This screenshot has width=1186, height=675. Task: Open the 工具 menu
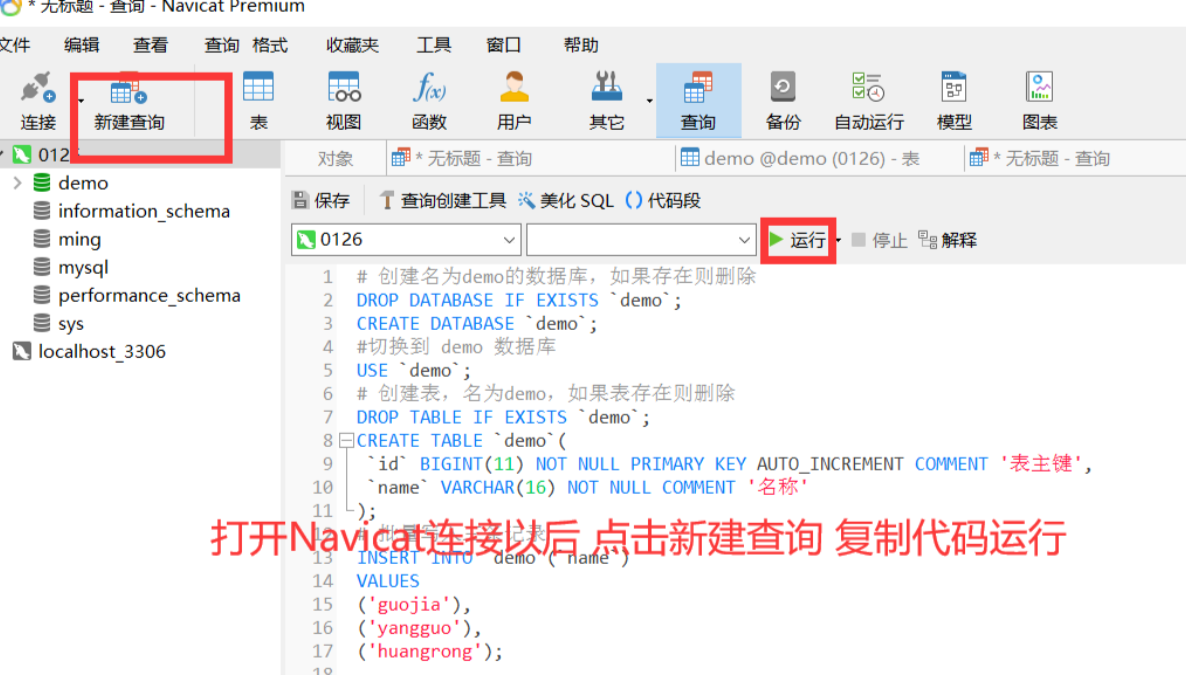[x=433, y=45]
